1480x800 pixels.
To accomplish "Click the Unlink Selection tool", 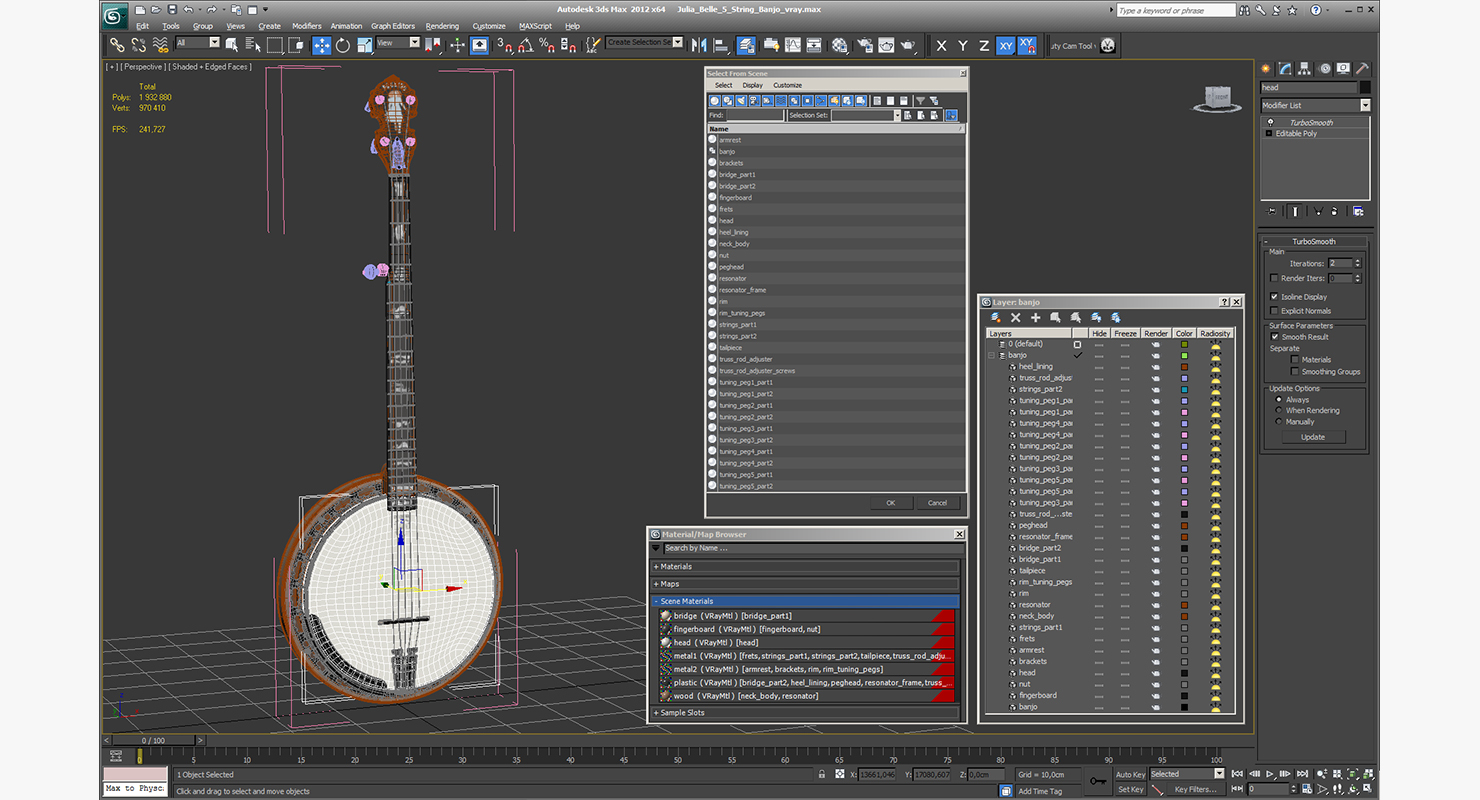I will (138, 45).
